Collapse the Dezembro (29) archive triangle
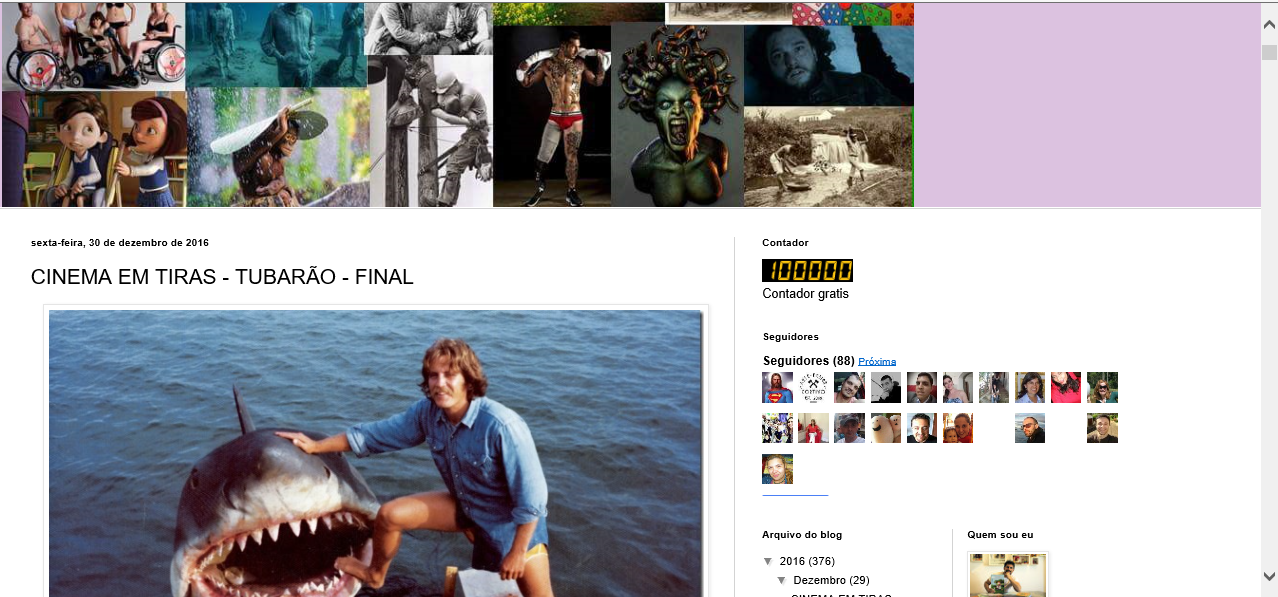 (782, 580)
